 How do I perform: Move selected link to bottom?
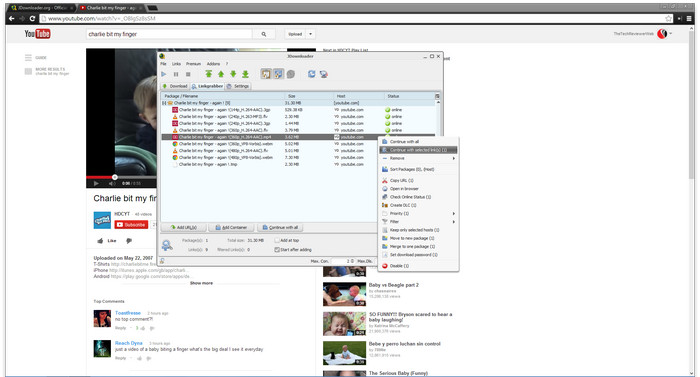click(245, 74)
